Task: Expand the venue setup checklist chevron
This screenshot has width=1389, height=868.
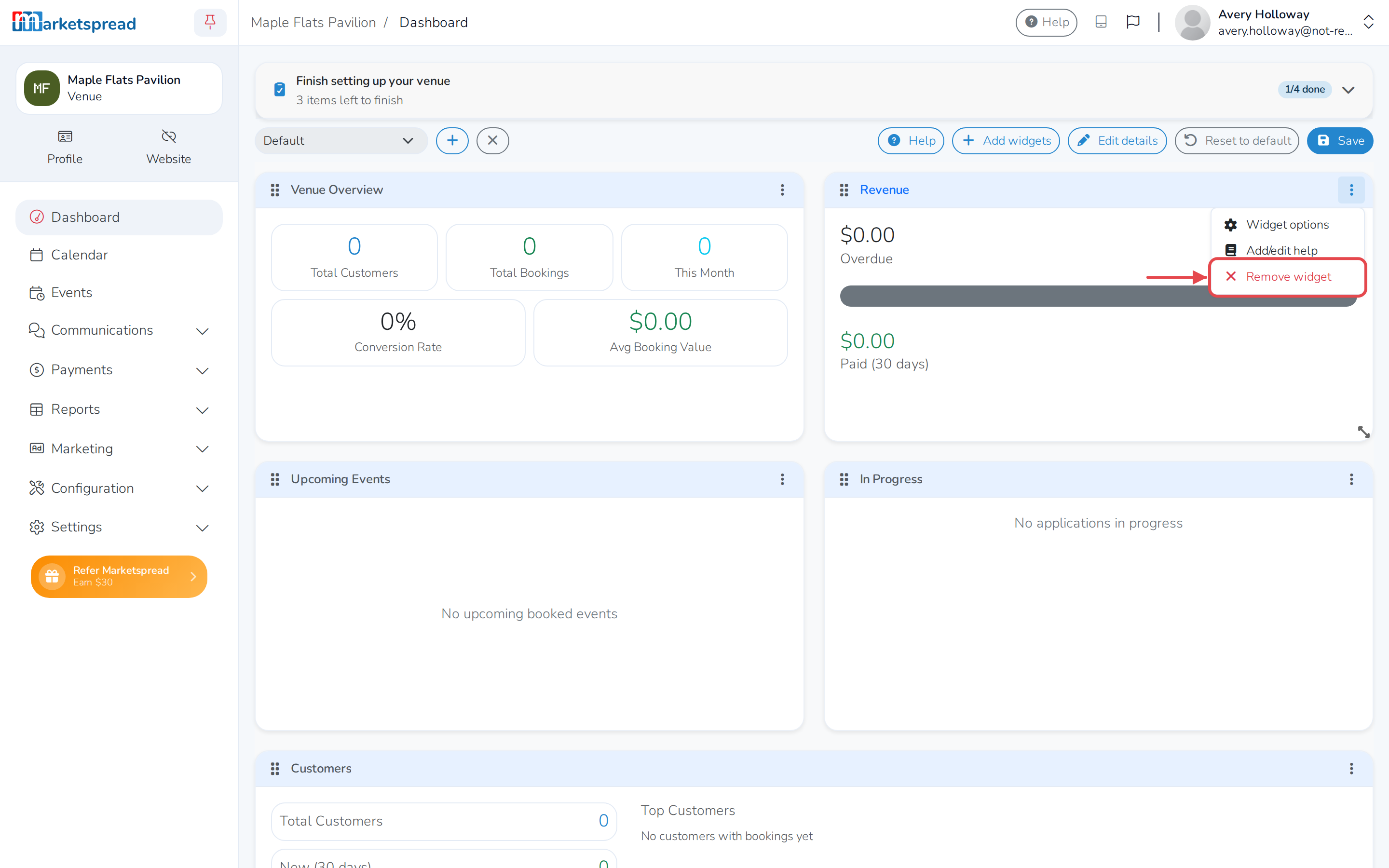Action: (x=1348, y=90)
